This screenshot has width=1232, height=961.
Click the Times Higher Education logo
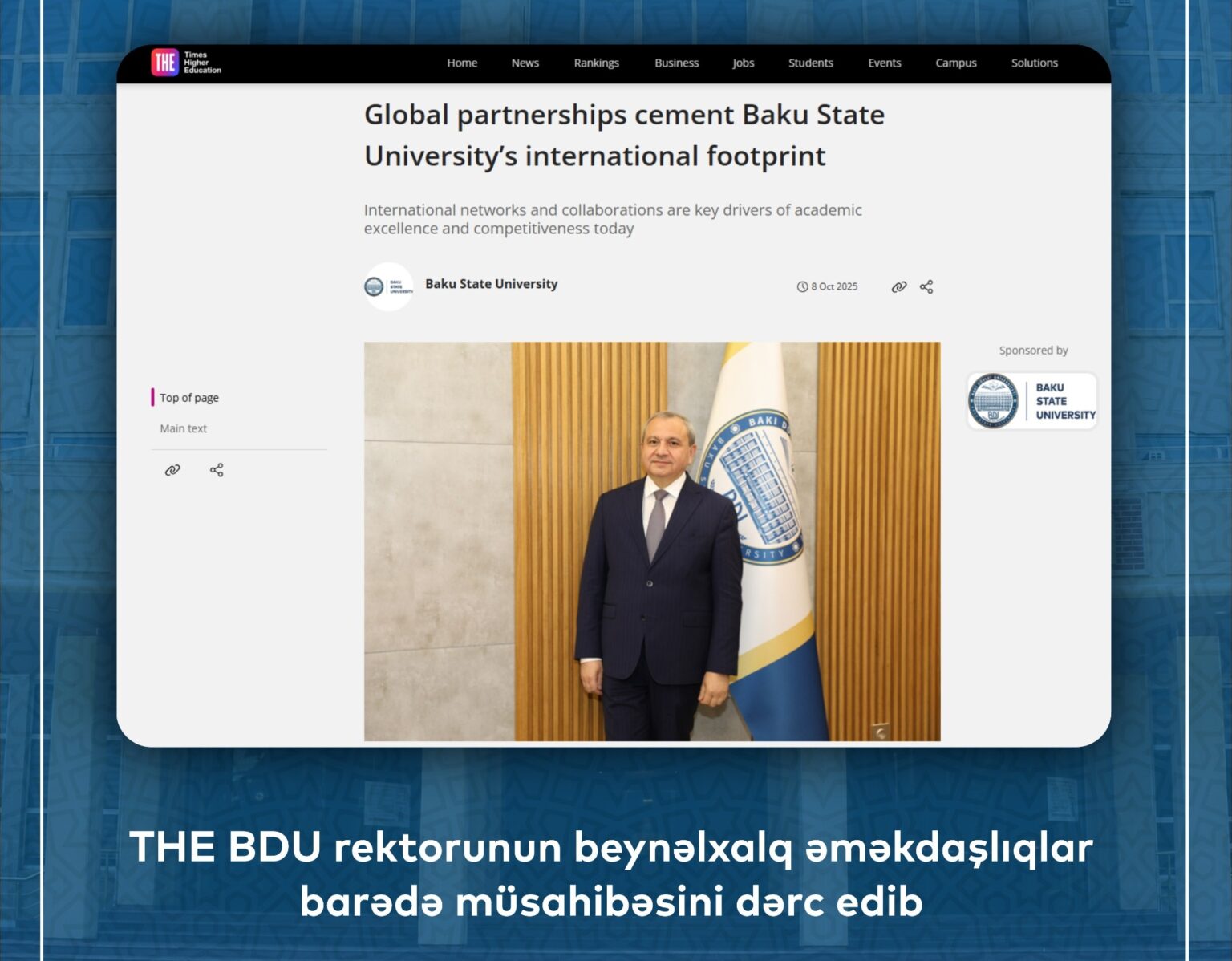(x=186, y=63)
